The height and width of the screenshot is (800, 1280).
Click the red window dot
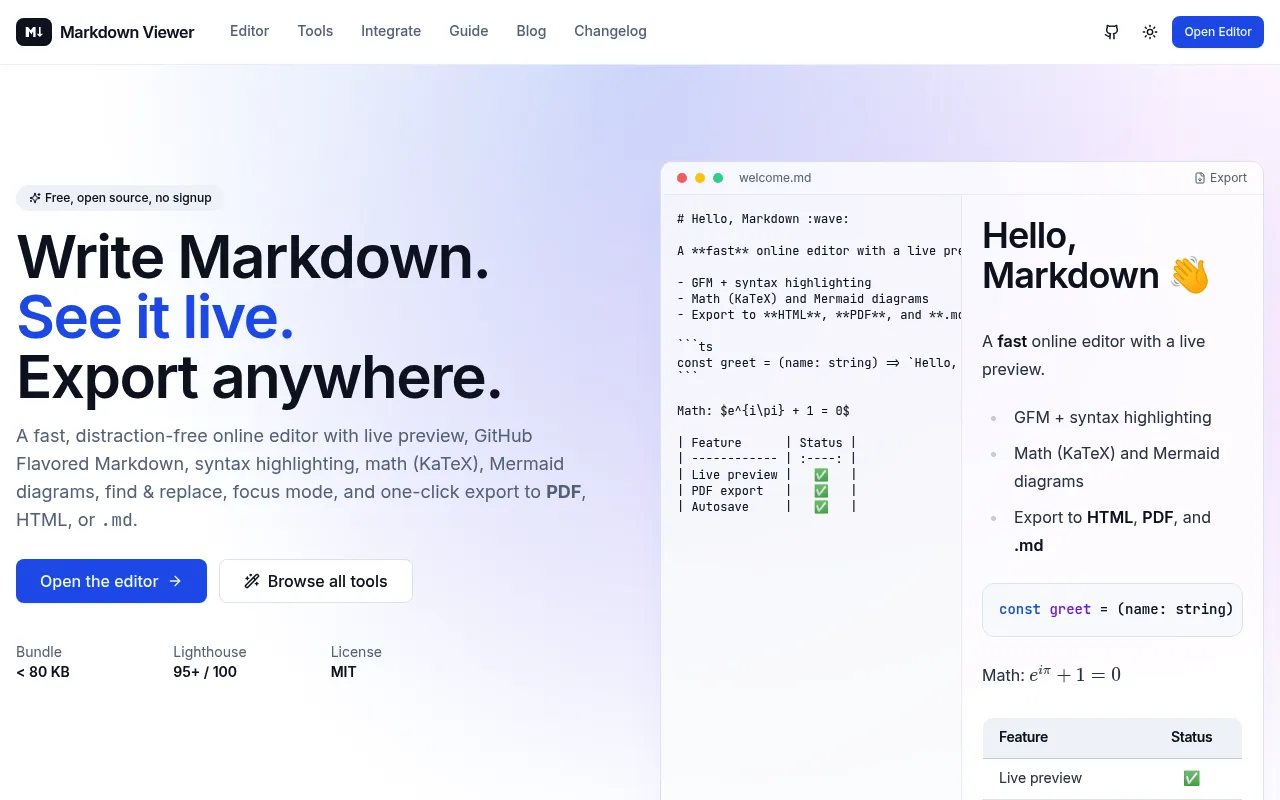pos(682,178)
